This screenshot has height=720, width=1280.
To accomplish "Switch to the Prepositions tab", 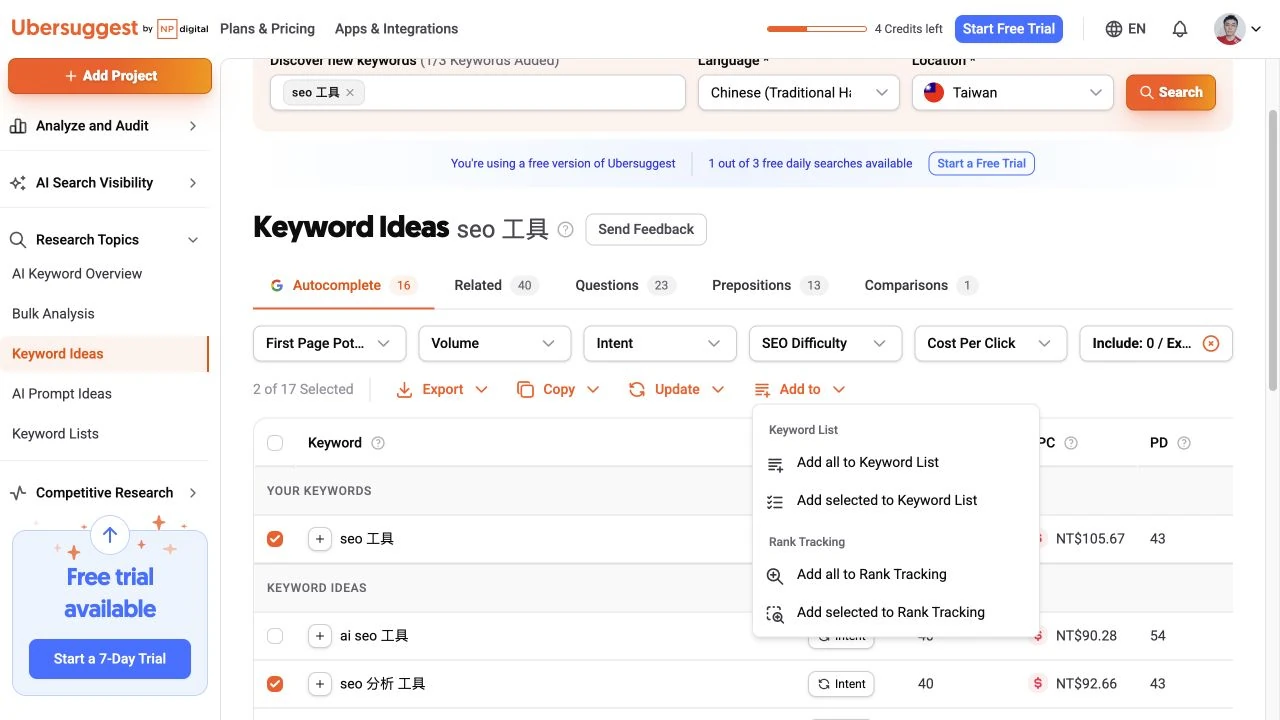I will pos(770,286).
